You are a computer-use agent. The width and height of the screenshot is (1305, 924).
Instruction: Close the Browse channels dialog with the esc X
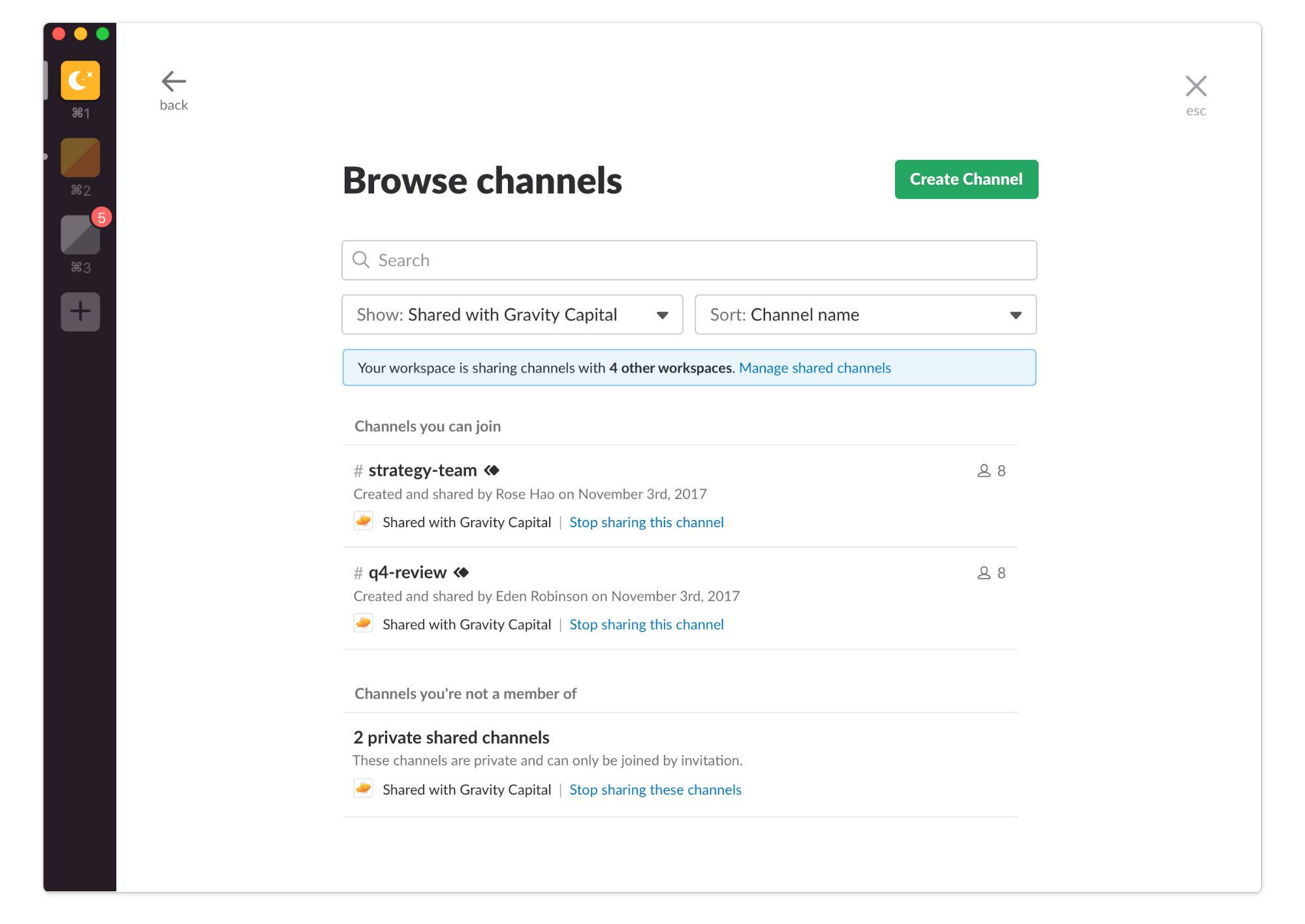(1195, 86)
